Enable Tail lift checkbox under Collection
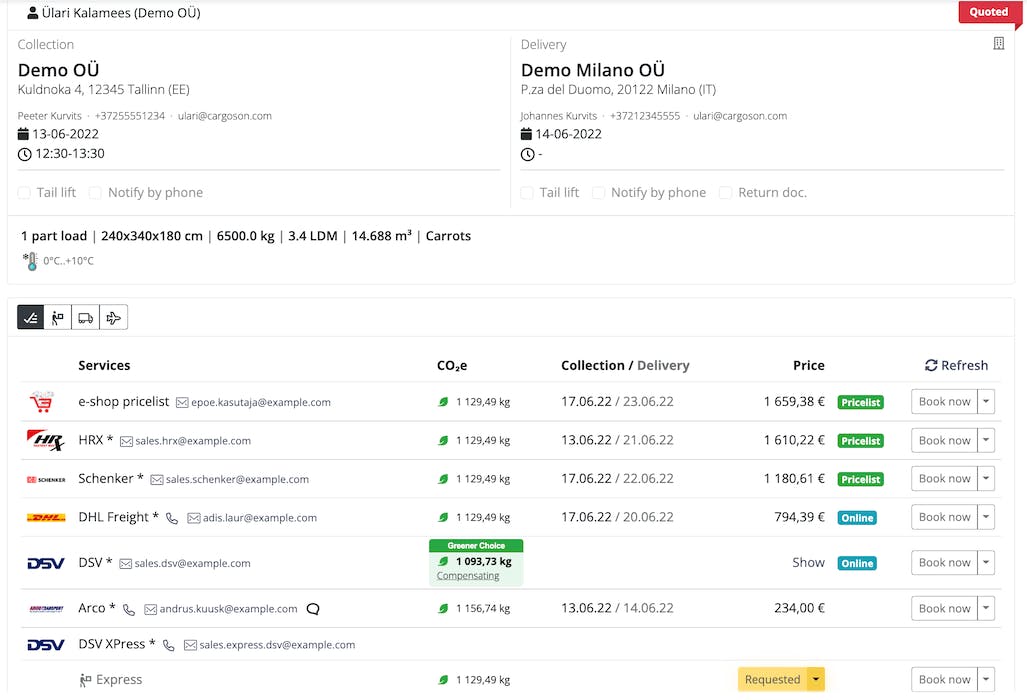This screenshot has width=1027, height=700. 24,193
